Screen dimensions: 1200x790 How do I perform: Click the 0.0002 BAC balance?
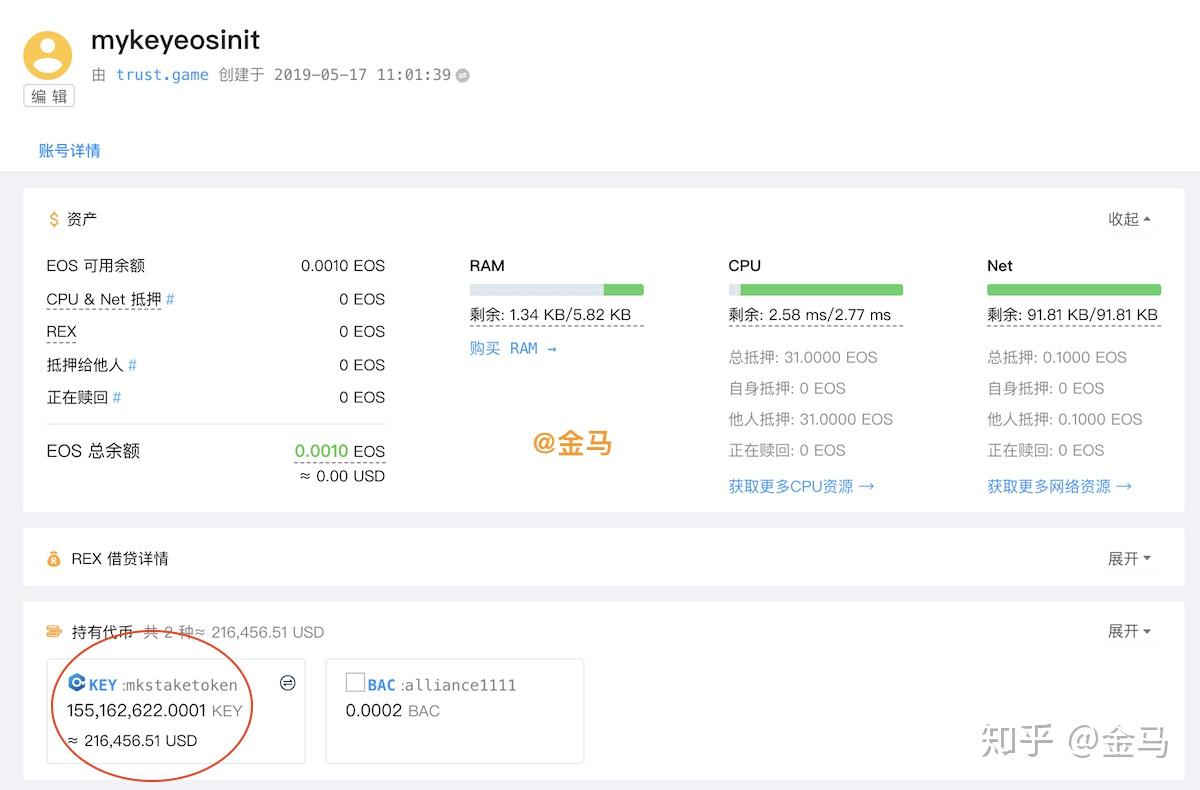click(393, 711)
